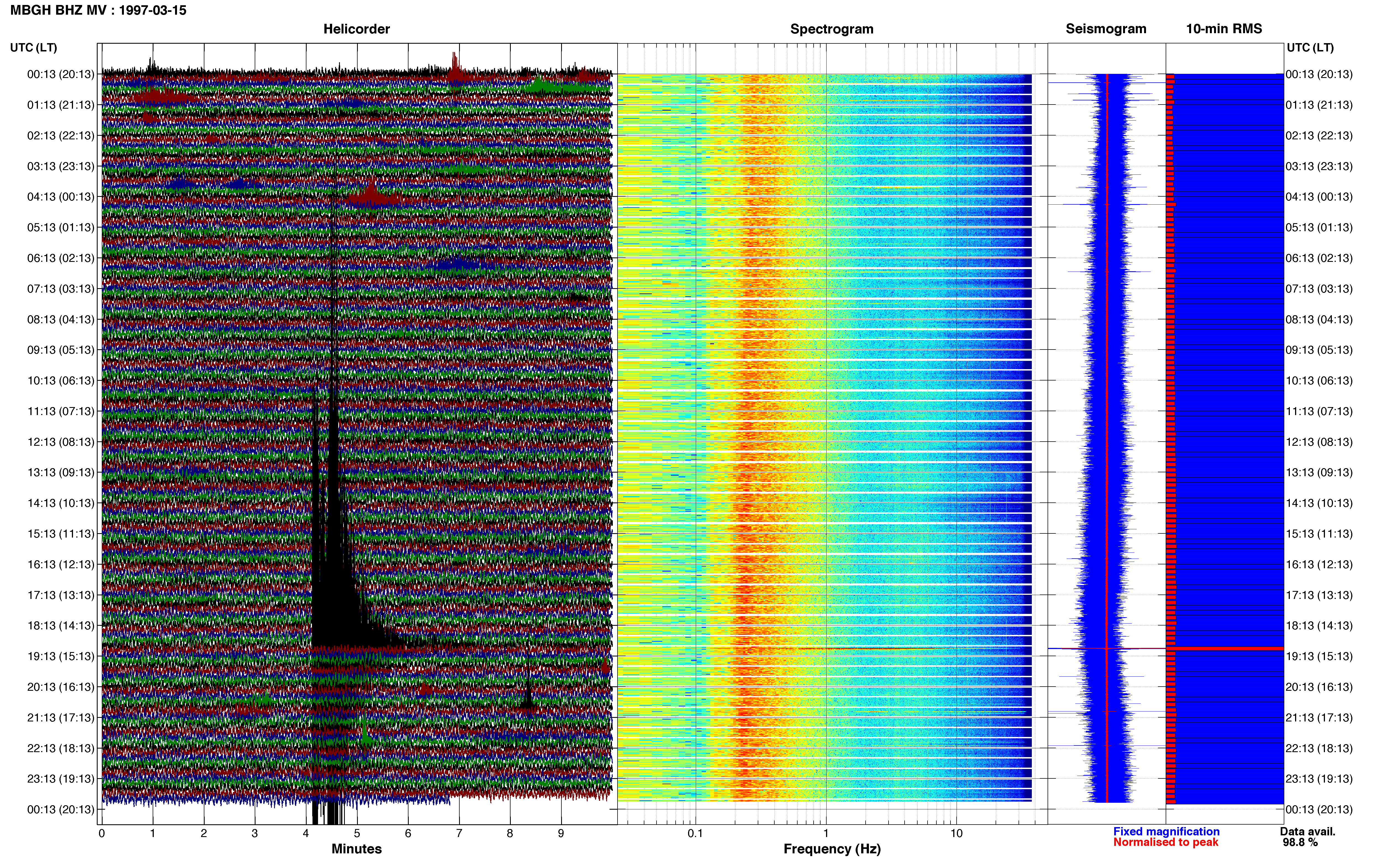
Task: Click '19:13 (15:13)' on the right time axis
Action: tap(1319, 656)
